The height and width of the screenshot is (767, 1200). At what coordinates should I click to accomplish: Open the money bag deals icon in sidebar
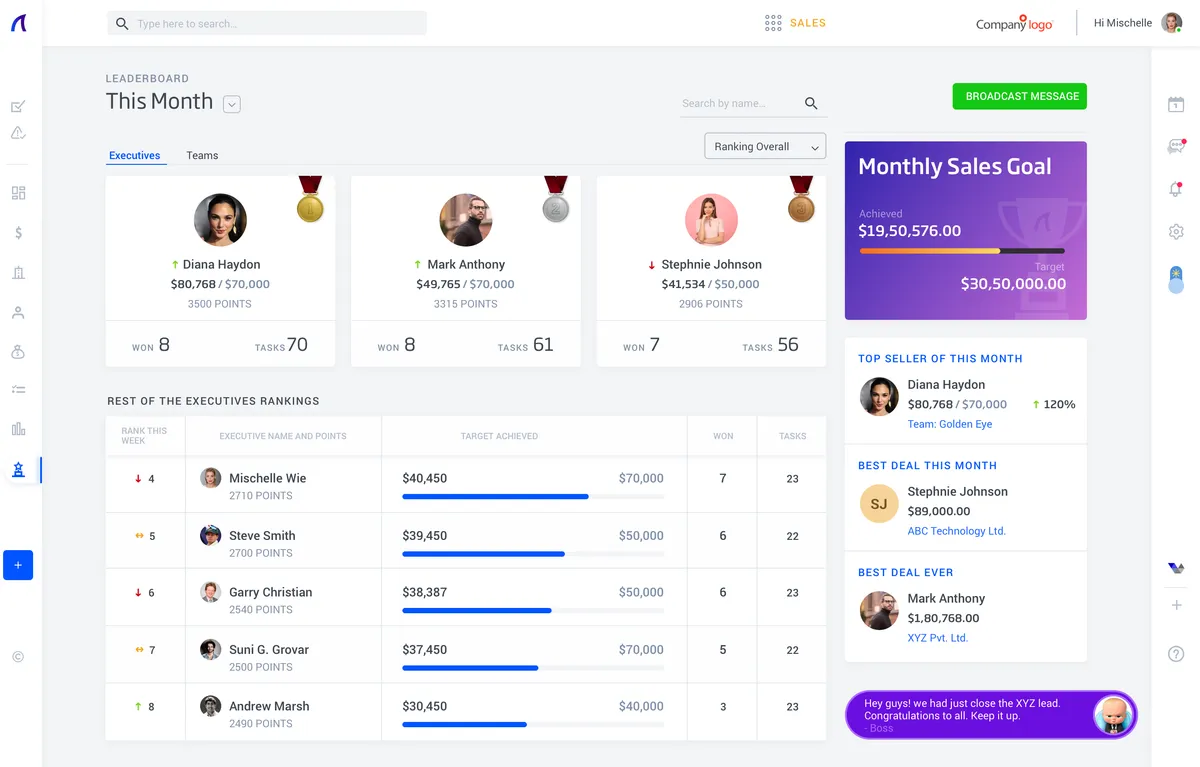coord(18,352)
